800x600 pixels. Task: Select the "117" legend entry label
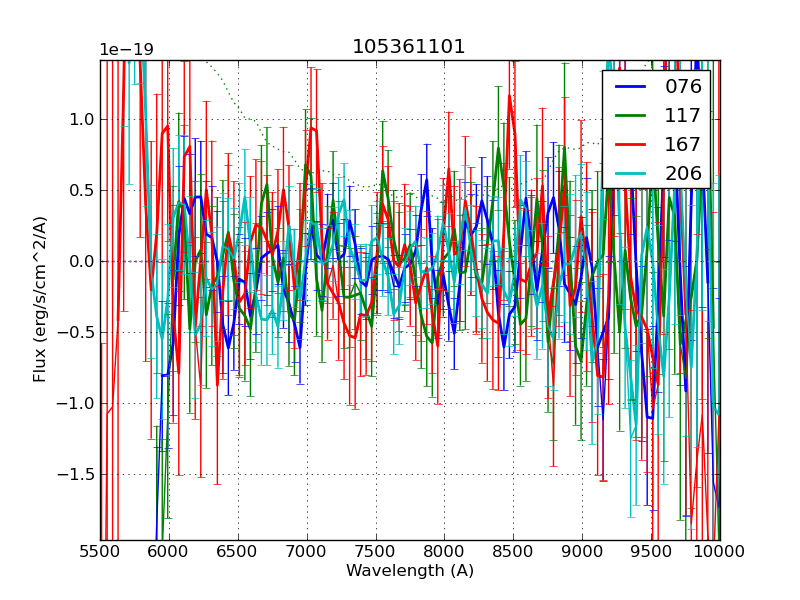[x=683, y=115]
